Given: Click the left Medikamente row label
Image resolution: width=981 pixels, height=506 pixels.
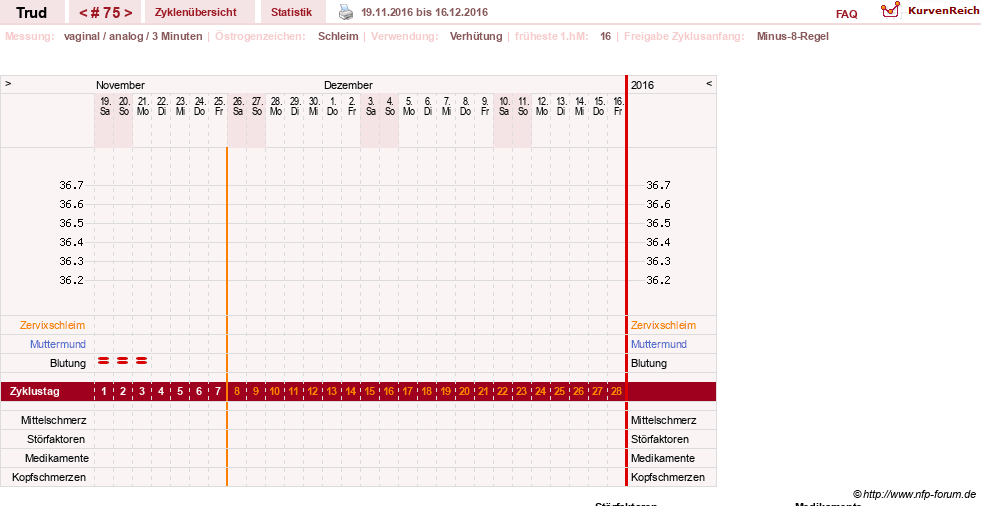Looking at the screenshot, I should [57, 458].
